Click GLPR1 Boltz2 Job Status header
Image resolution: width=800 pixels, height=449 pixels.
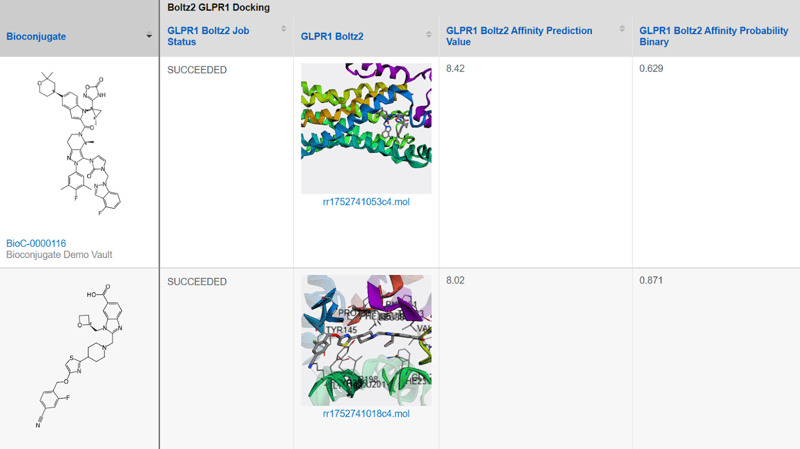[208, 36]
